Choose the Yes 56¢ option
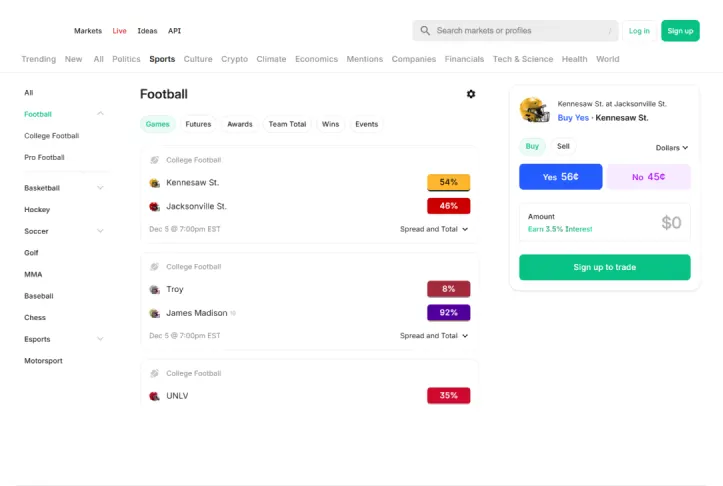 click(x=560, y=177)
